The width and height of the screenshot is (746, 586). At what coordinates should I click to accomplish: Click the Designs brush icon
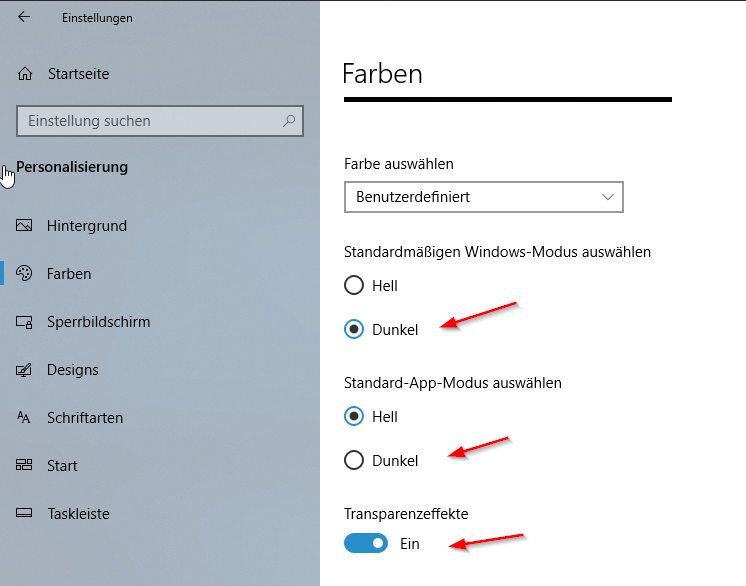coord(24,370)
